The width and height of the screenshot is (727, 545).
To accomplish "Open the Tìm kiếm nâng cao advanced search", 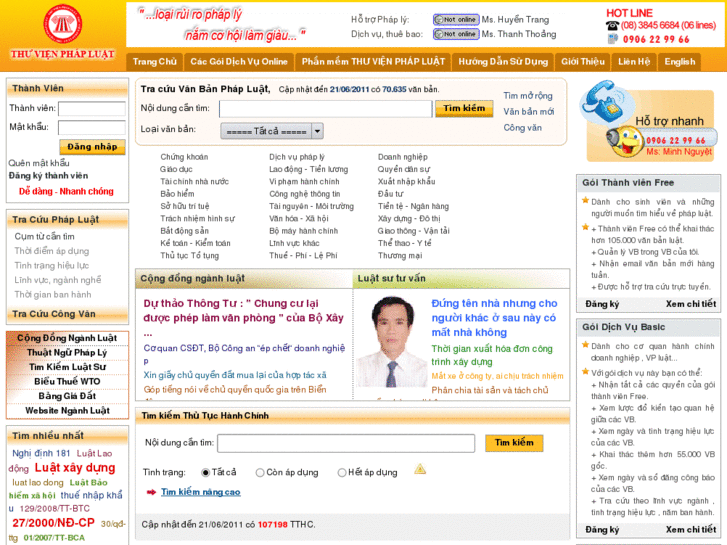I will [x=200, y=492].
